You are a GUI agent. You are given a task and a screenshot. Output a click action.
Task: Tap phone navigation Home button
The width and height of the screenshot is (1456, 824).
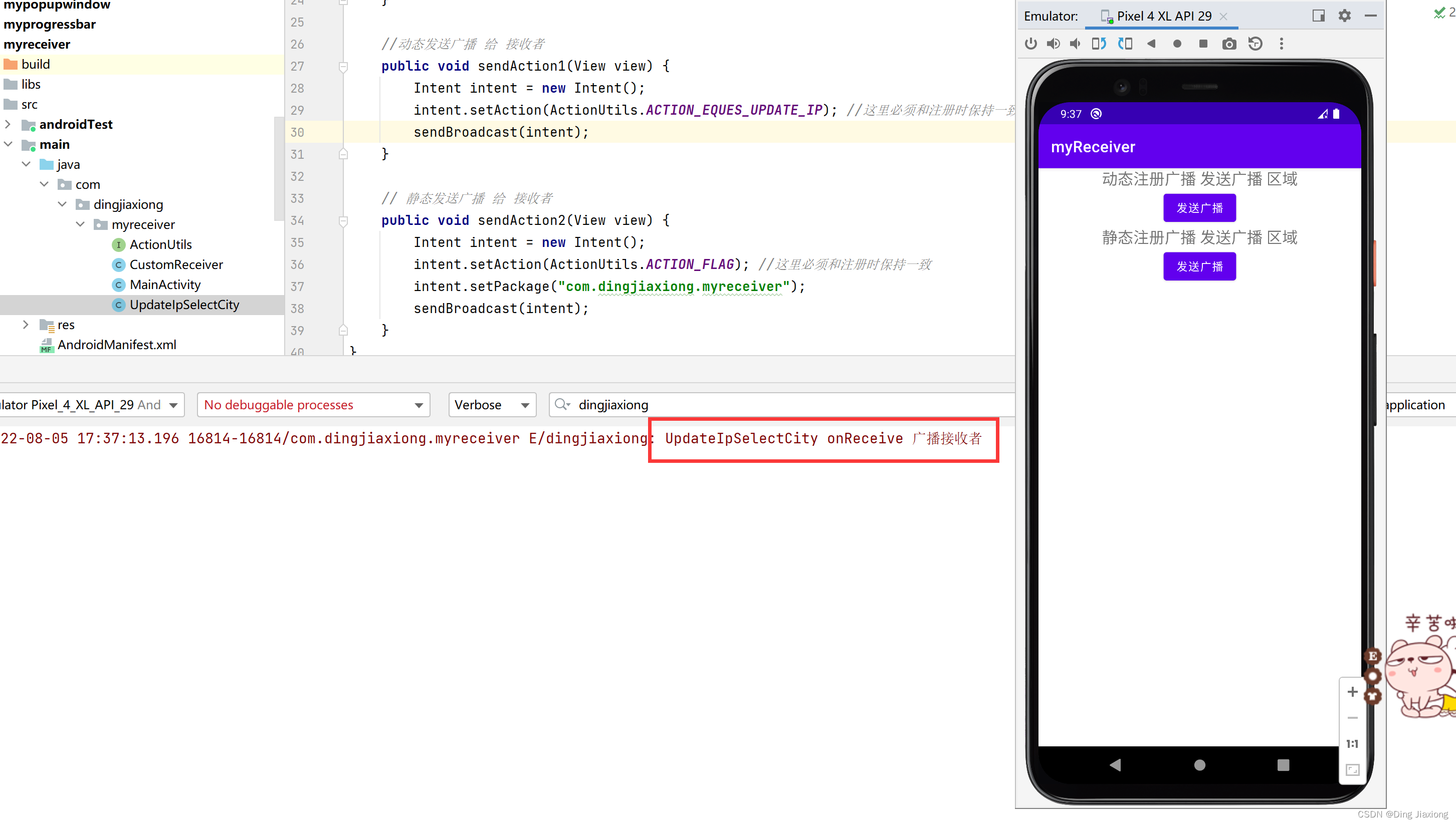coord(1199,765)
